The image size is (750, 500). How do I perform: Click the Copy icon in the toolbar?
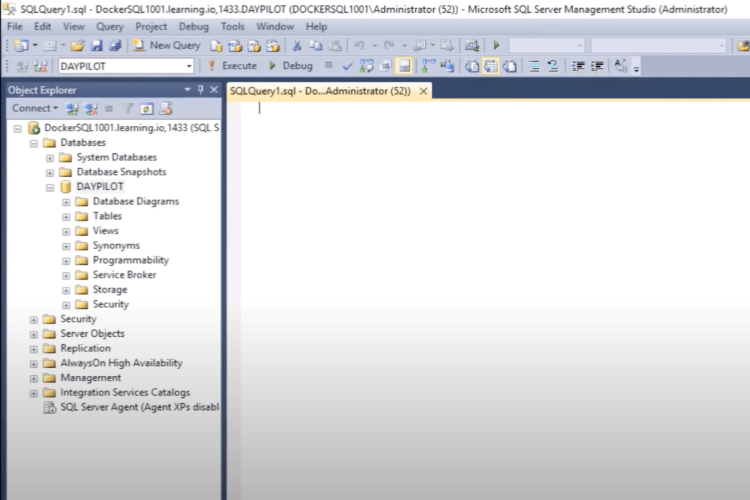coord(316,45)
